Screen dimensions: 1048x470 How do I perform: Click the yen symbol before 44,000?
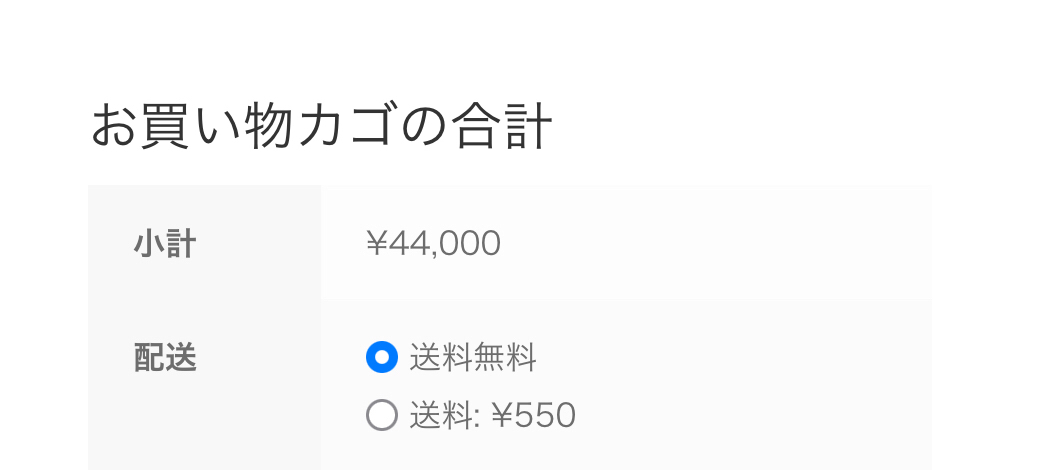click(x=377, y=243)
